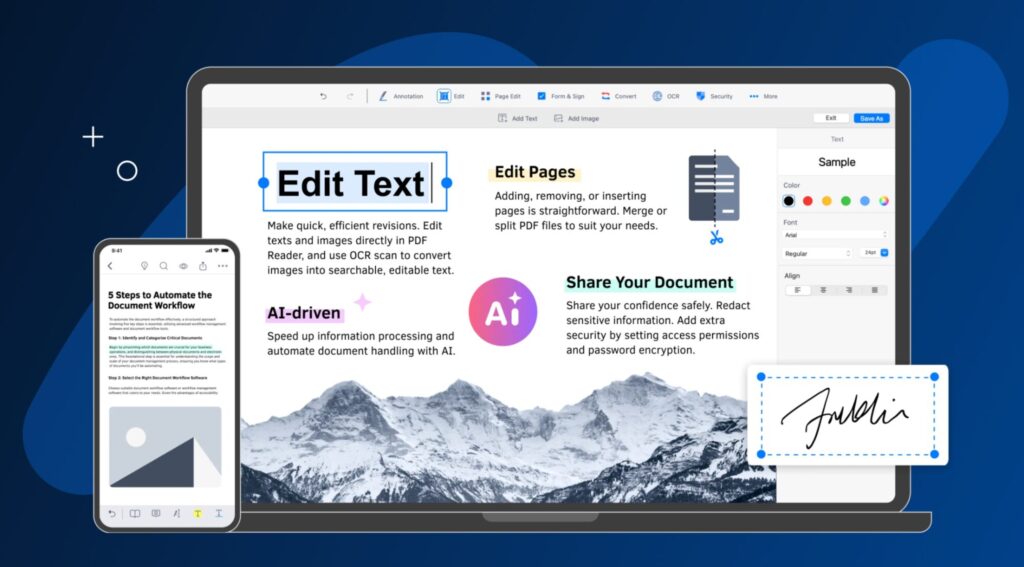
Task: Click inside the Edit Text box
Action: pos(355,182)
